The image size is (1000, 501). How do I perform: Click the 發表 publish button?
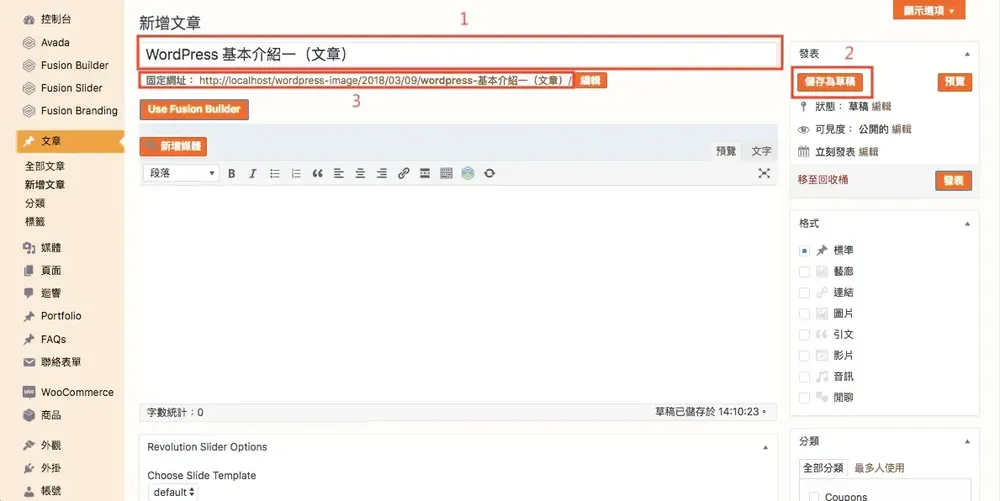[x=953, y=181]
